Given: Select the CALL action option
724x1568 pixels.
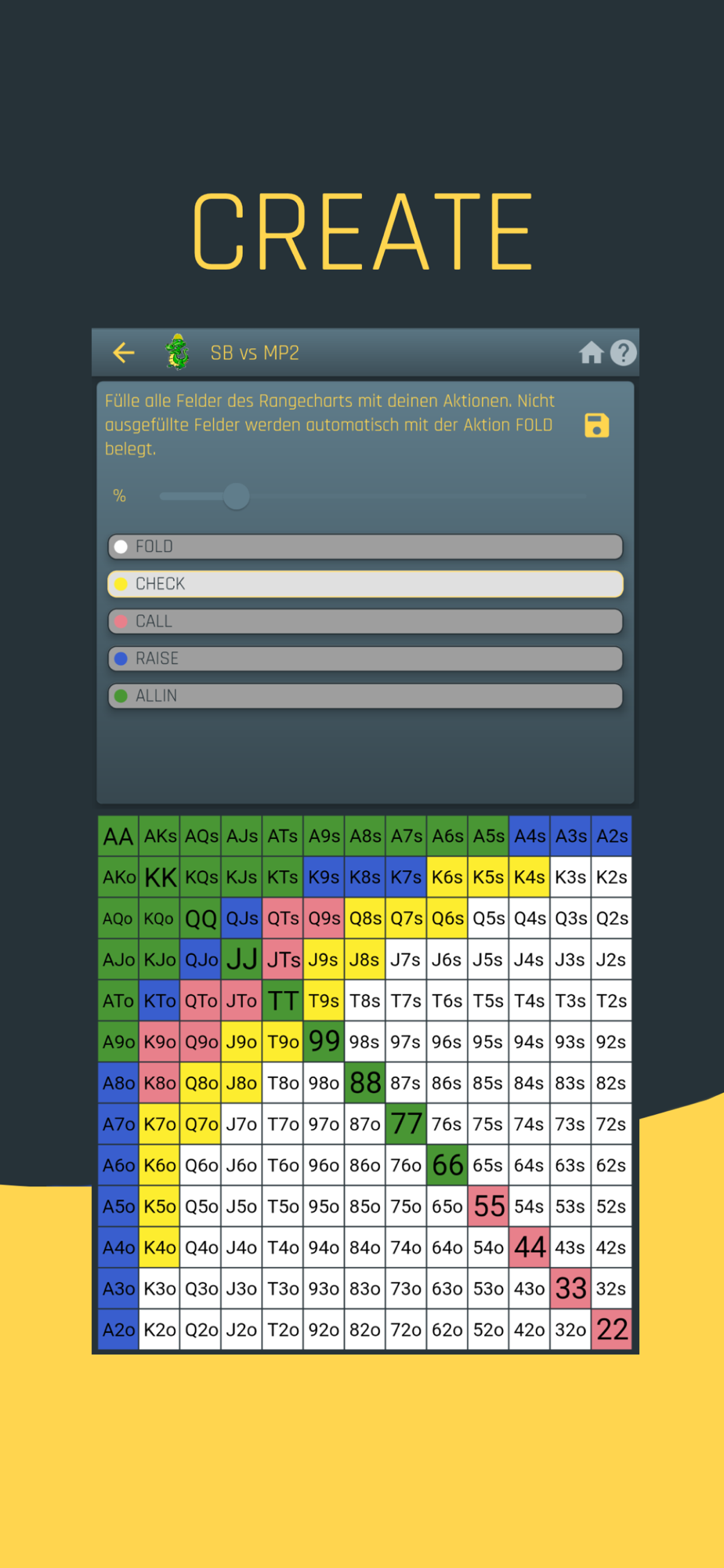Looking at the screenshot, I should tap(365, 621).
